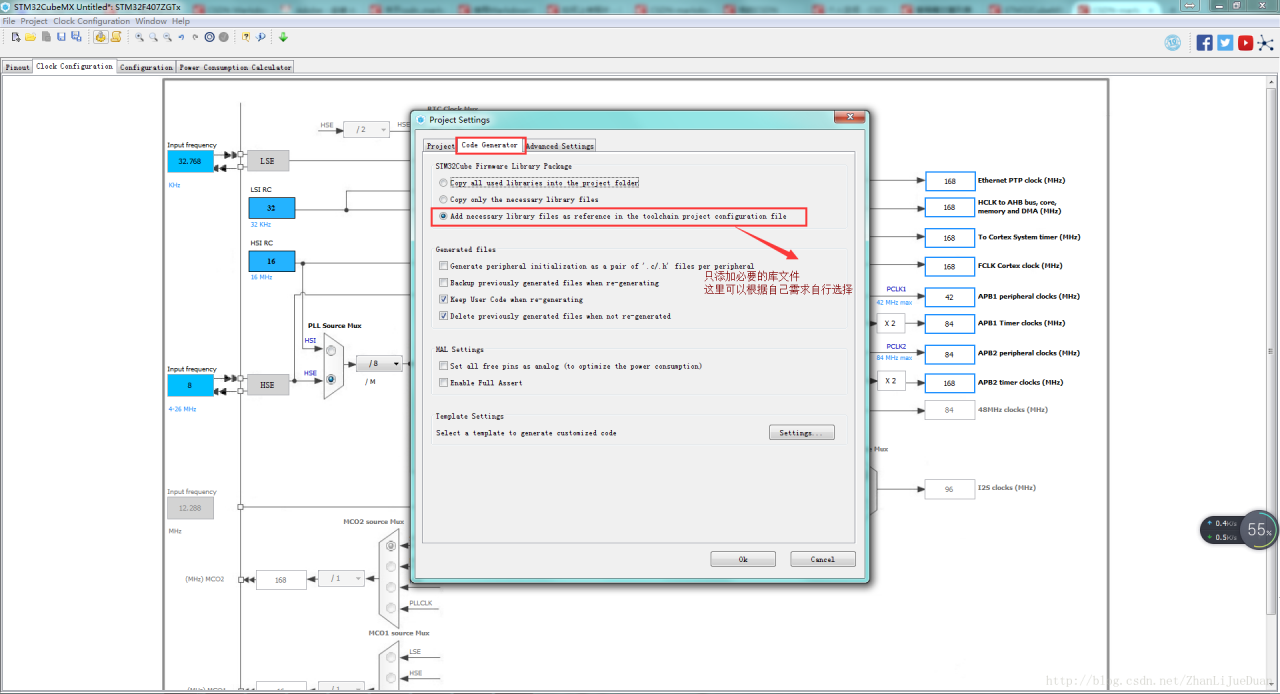Click the HCLK to AHB bus 168 field
Screen dimensions: 1280x694
949,207
